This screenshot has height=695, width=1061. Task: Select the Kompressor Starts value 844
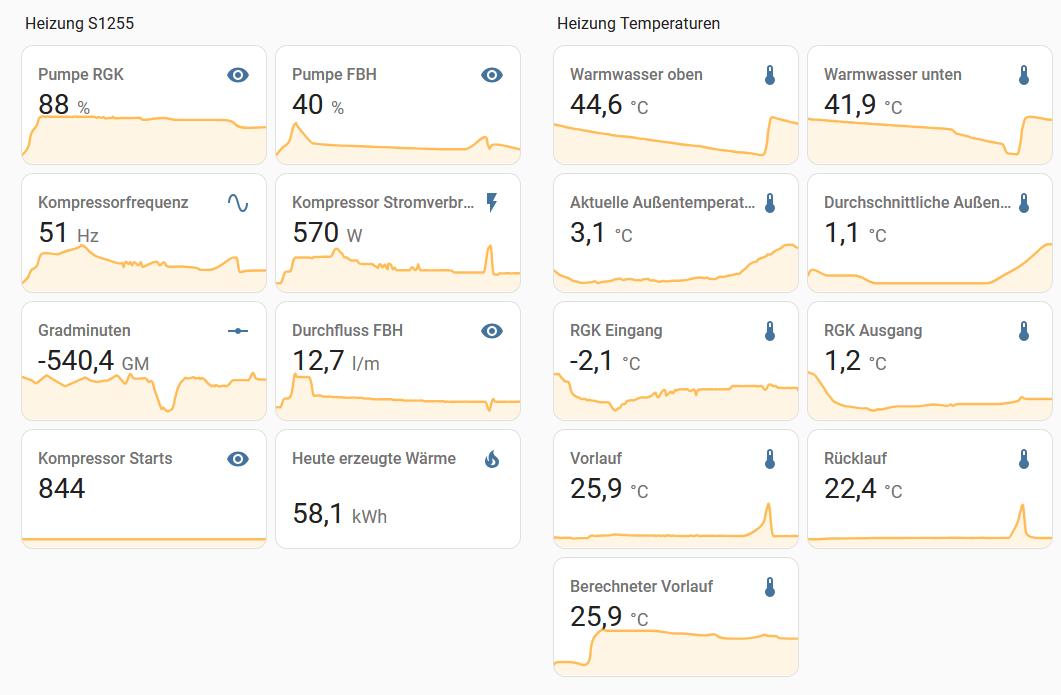point(62,489)
